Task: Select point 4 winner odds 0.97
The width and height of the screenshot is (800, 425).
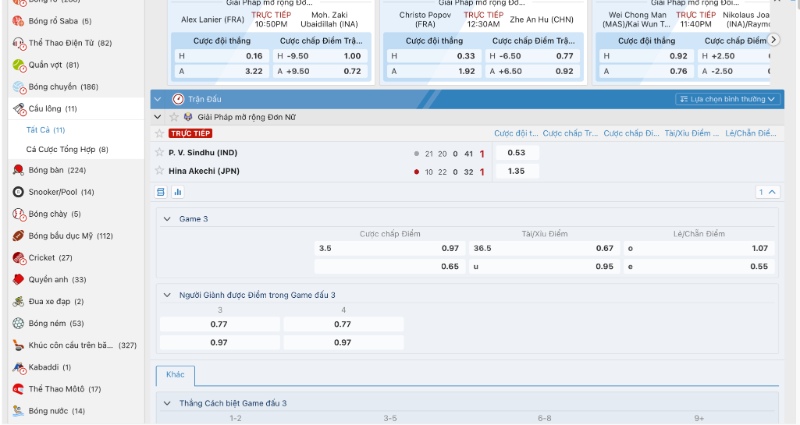Action: pyautogui.click(x=343, y=342)
